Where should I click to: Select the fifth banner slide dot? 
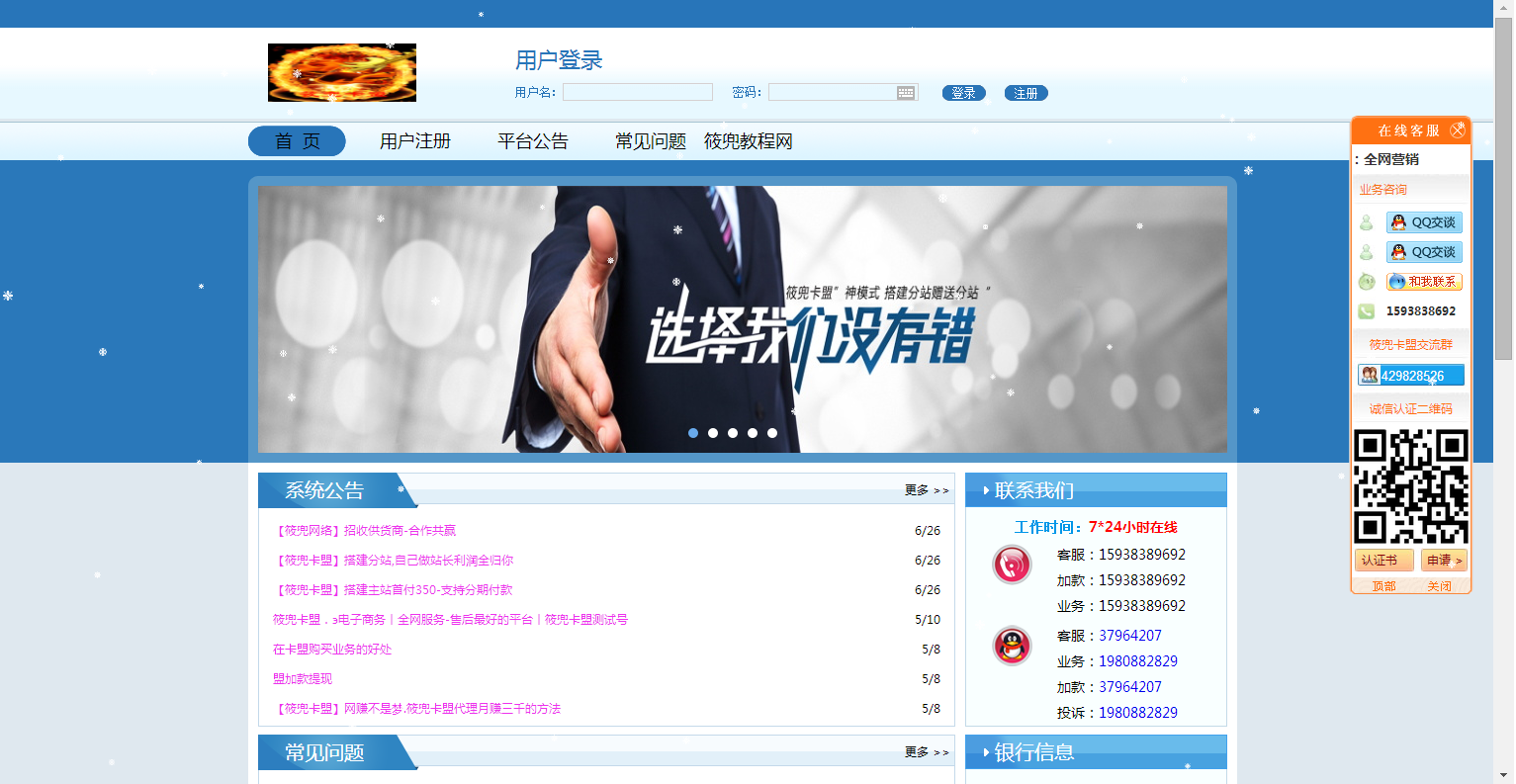tap(772, 433)
